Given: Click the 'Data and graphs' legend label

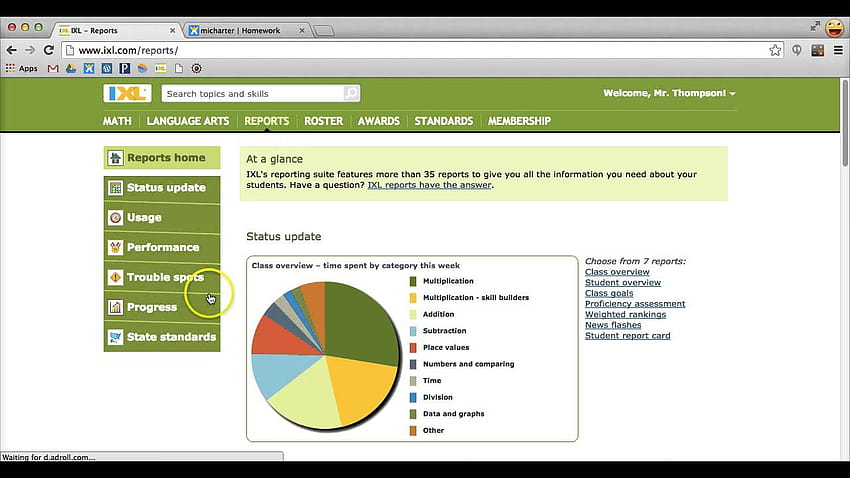Looking at the screenshot, I should (x=454, y=414).
